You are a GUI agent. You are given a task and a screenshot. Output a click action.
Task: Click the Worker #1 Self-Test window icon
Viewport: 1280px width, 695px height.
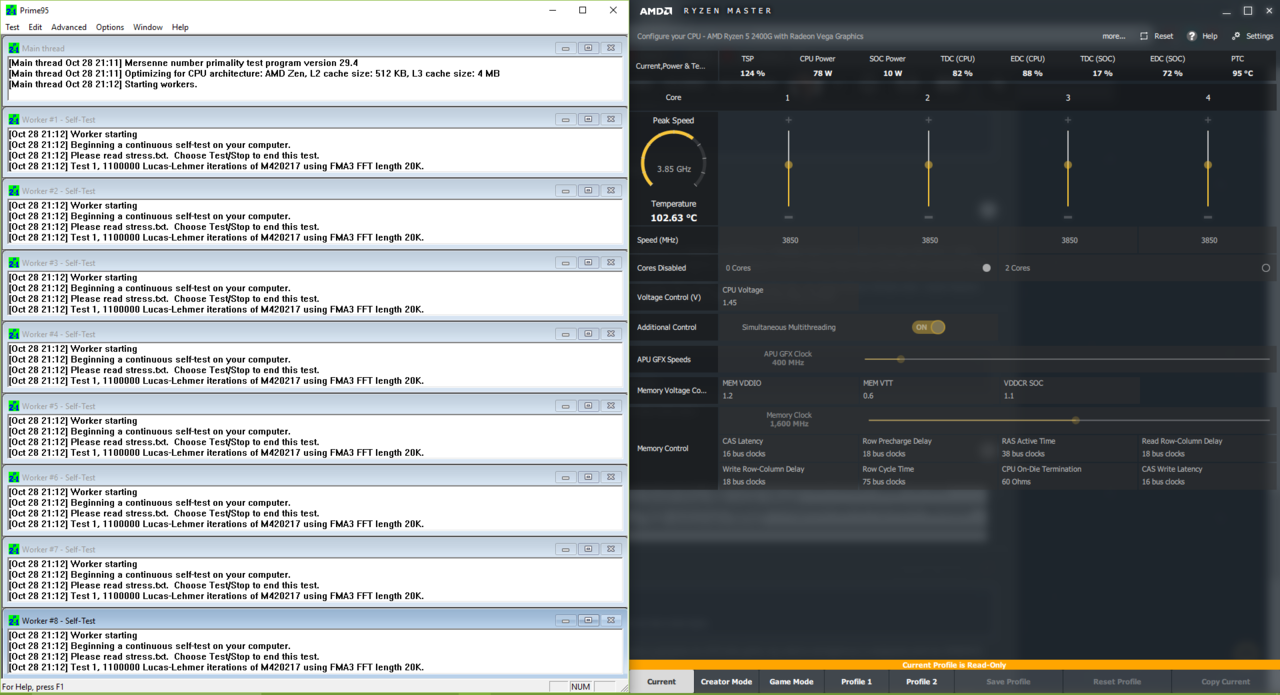(14, 119)
